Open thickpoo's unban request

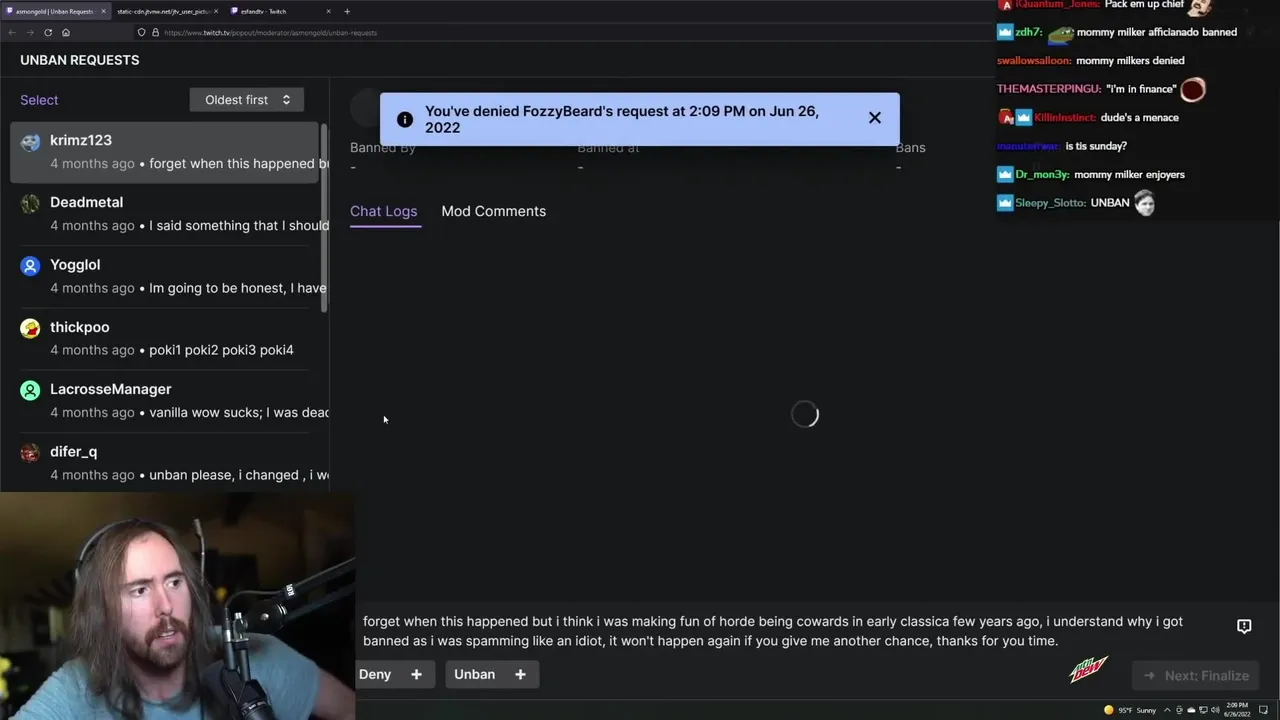[165, 338]
